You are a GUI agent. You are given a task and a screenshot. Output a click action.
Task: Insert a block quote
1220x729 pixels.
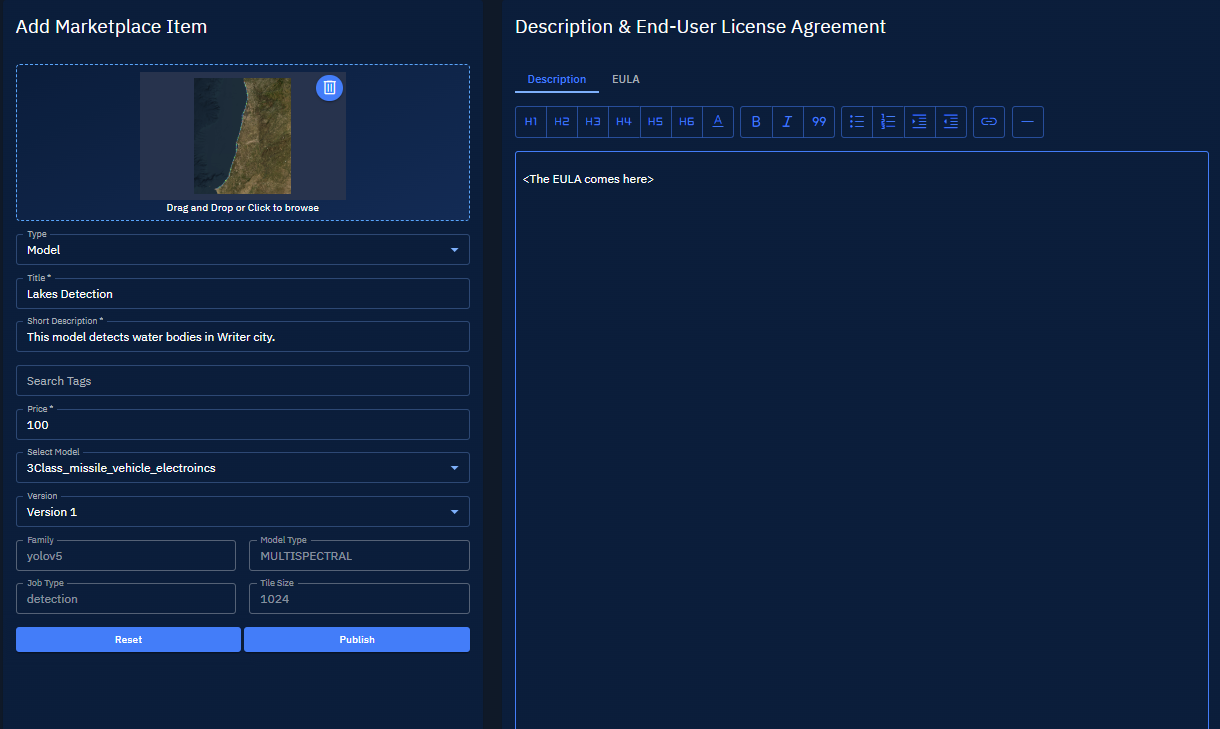[819, 122]
